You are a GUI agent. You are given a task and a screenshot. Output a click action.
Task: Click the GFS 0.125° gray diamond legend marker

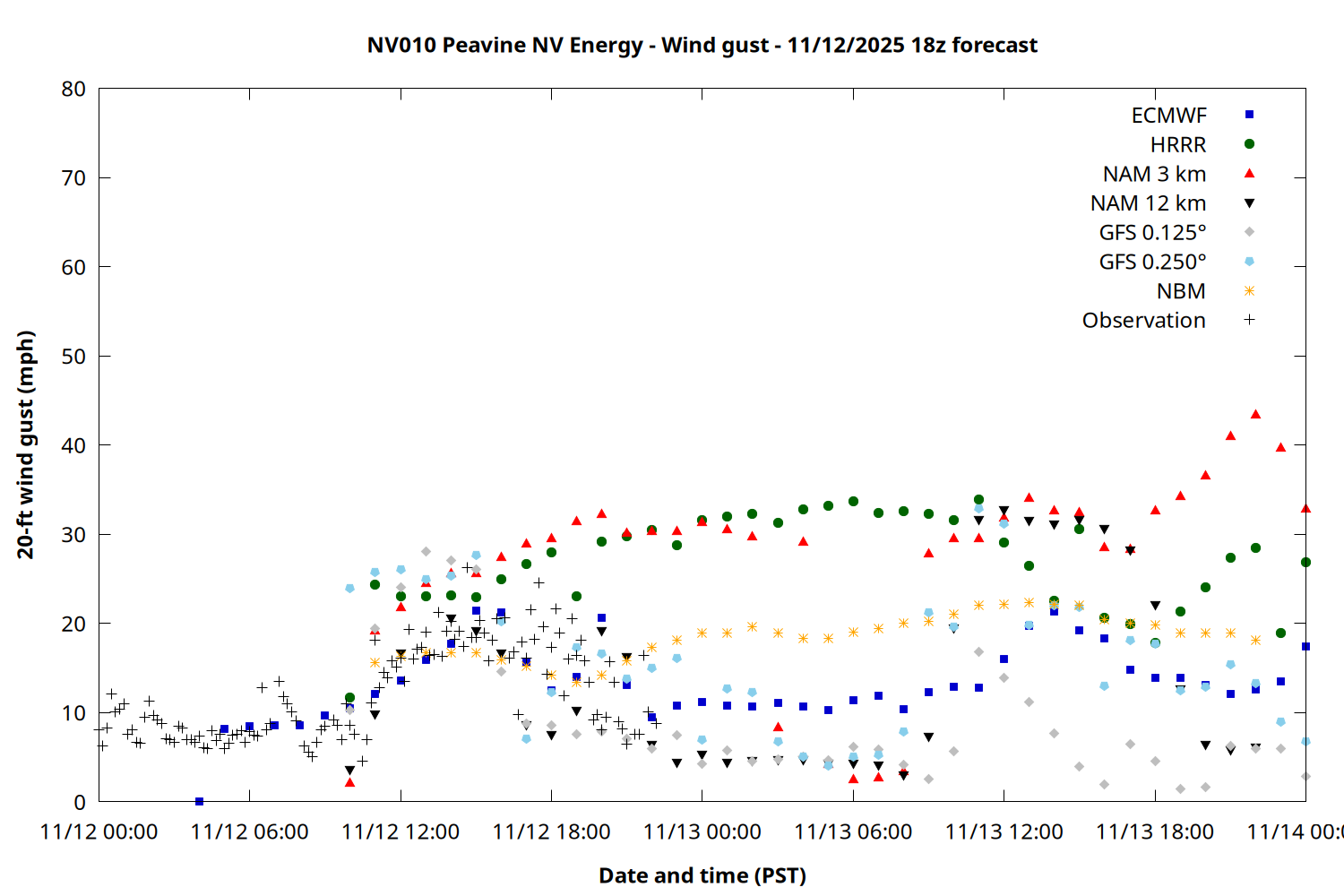(x=1249, y=232)
